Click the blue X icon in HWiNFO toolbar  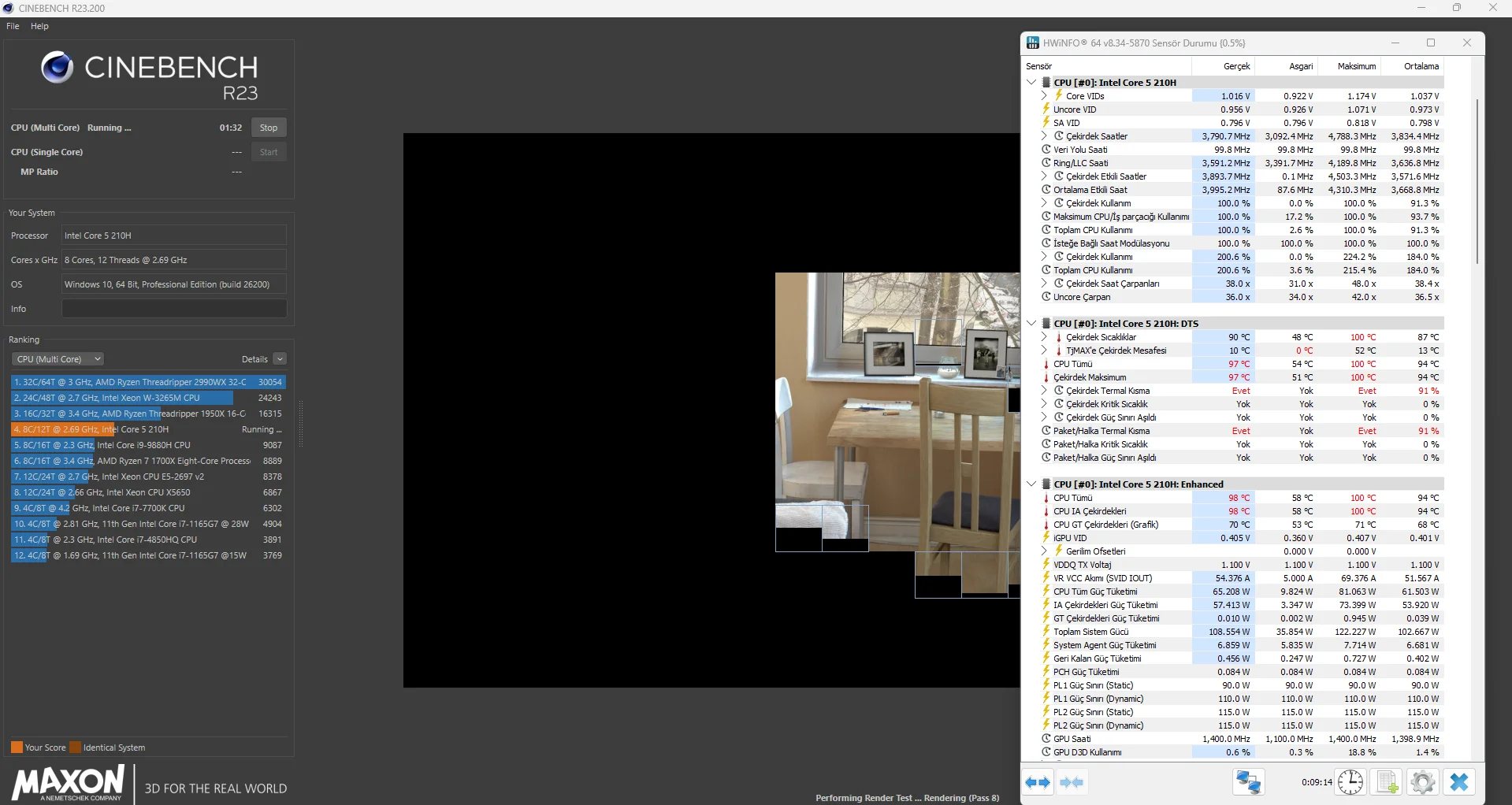[x=1459, y=782]
